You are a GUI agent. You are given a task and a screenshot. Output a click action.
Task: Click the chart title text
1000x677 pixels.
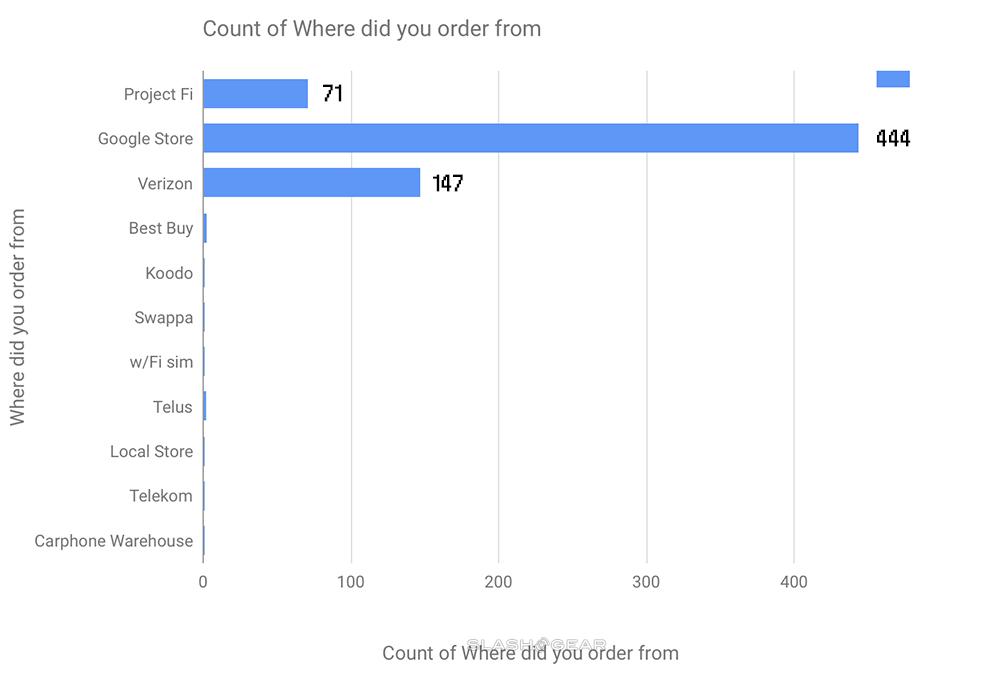coord(372,29)
